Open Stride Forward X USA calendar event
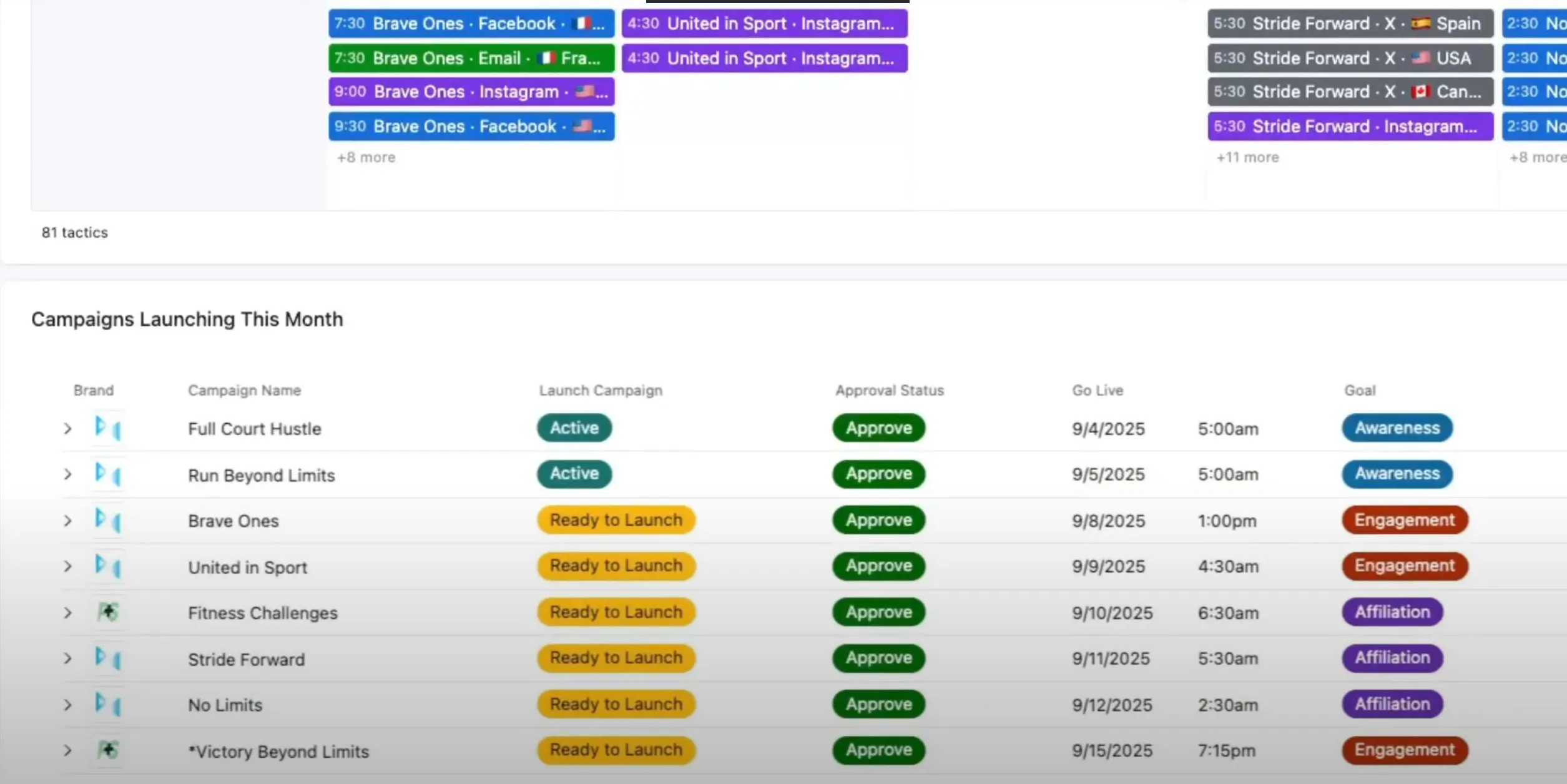 [x=1350, y=58]
